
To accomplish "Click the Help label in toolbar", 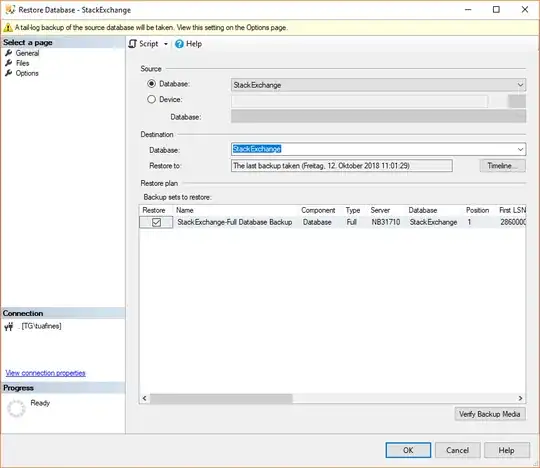I will 194,44.
